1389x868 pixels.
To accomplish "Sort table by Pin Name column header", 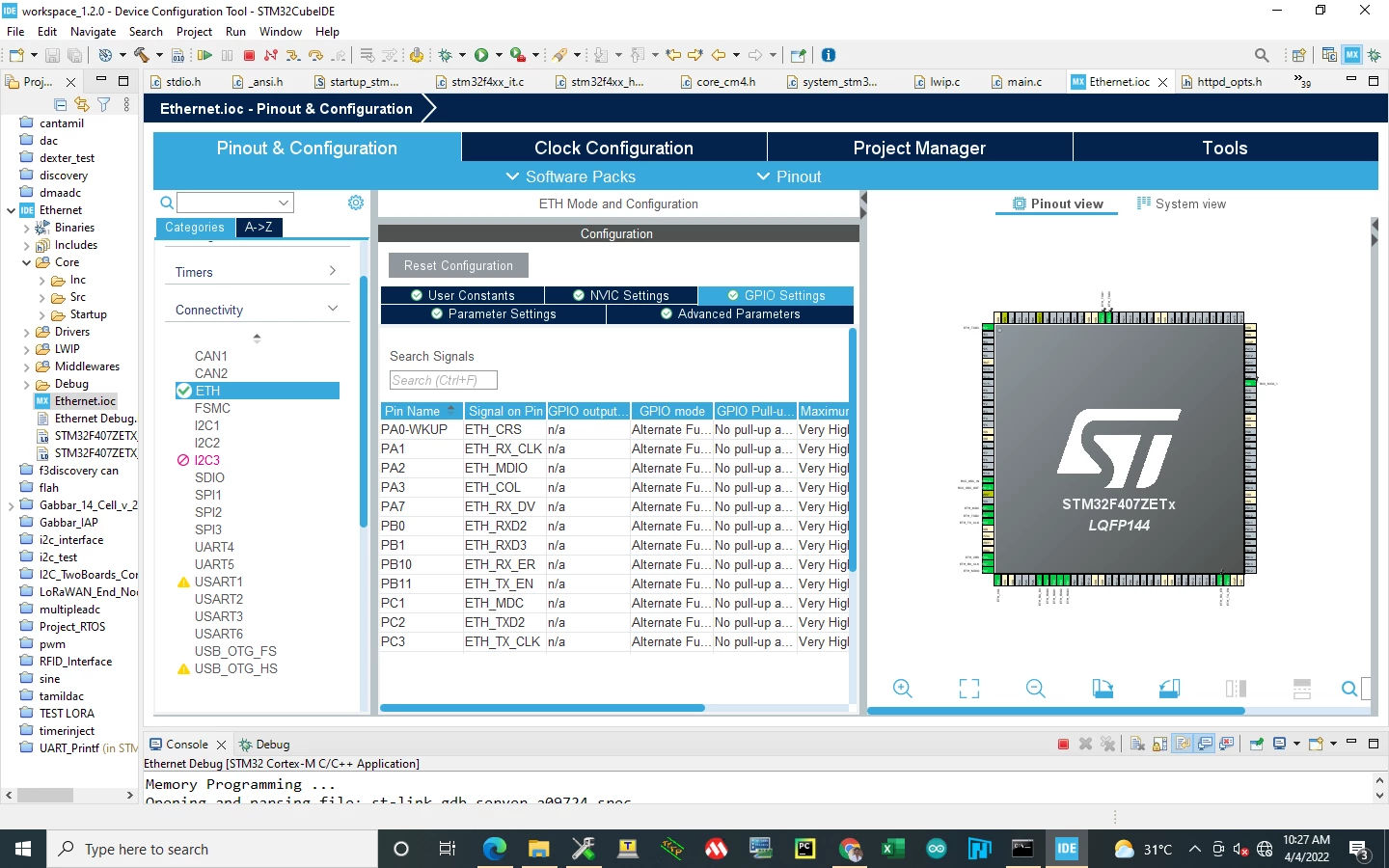I will tap(421, 411).
